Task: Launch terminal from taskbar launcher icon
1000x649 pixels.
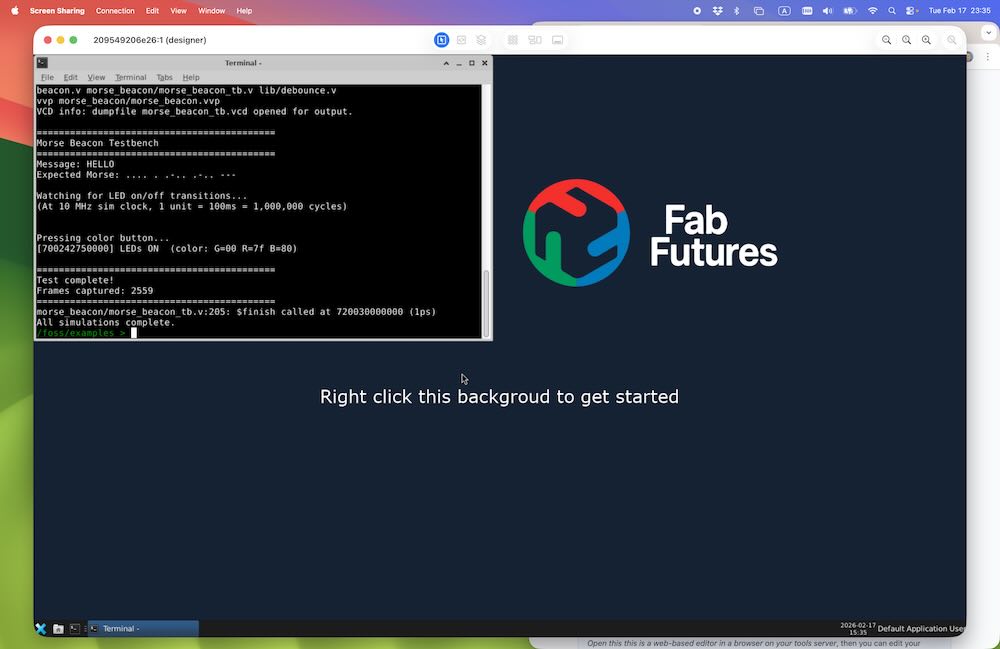Action: (74, 629)
